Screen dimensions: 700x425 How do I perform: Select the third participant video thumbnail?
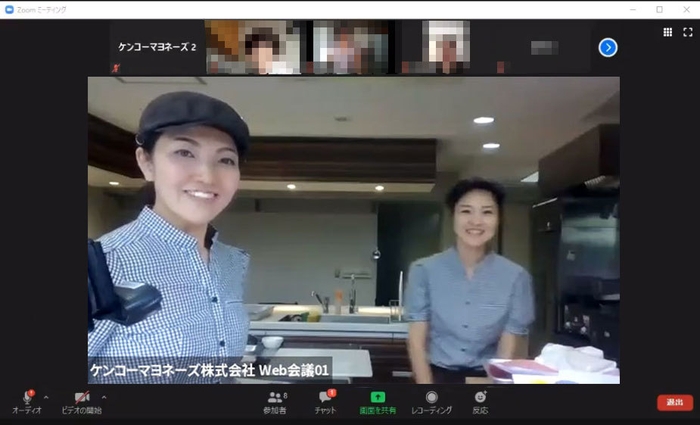(x=350, y=47)
